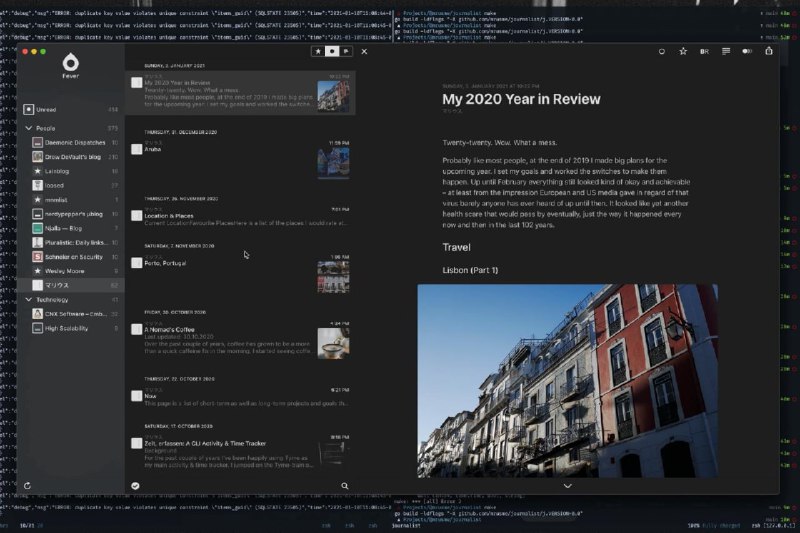Open the reader view text-lines icon

click(726, 51)
